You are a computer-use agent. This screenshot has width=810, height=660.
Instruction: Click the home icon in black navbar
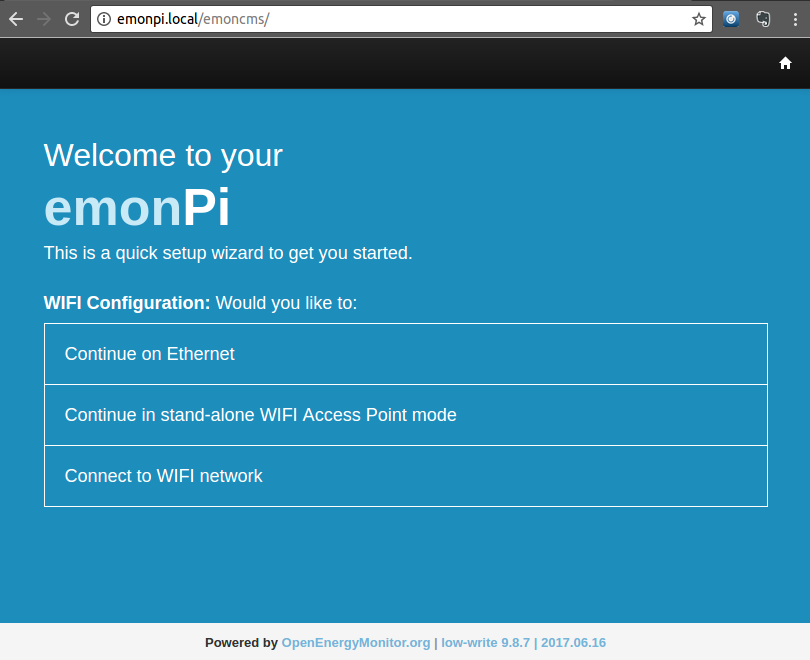785,63
